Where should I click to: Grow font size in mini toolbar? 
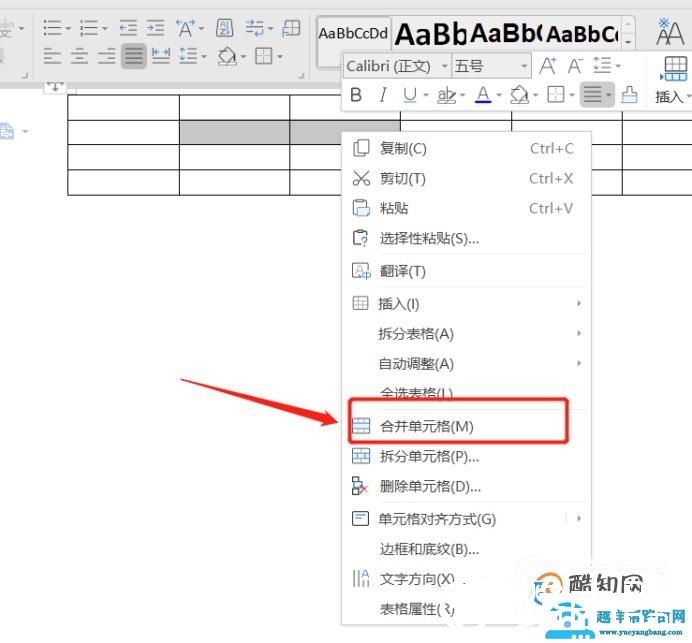coord(548,66)
